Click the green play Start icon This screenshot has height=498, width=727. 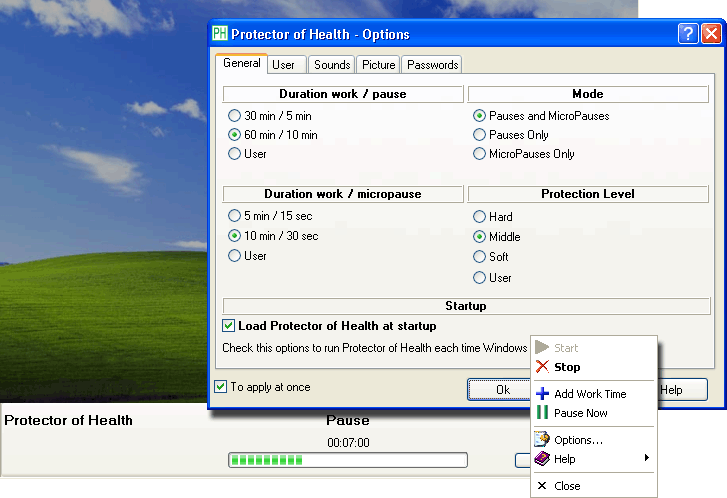coord(542,347)
